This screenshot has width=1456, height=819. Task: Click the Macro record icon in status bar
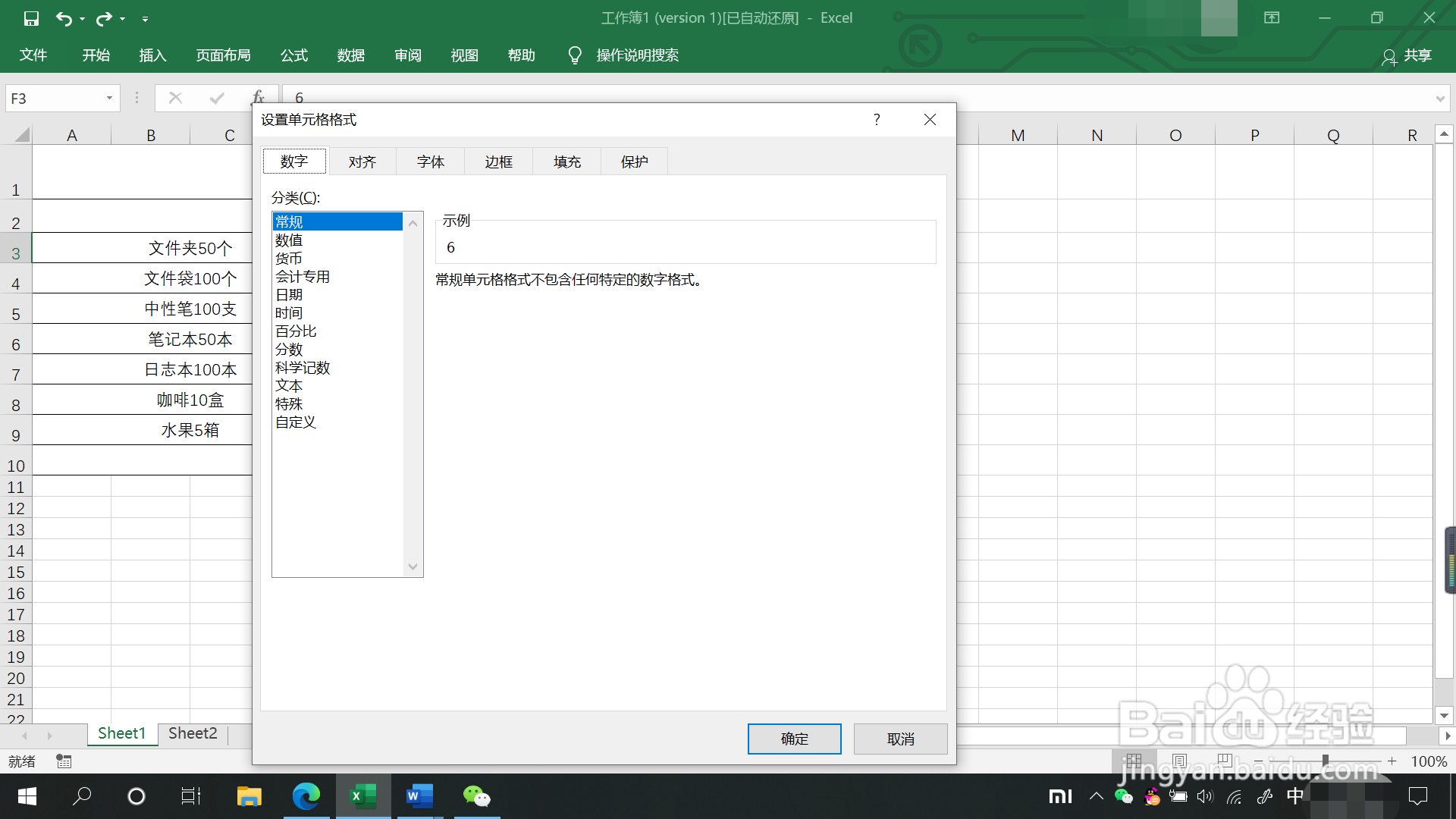(64, 761)
